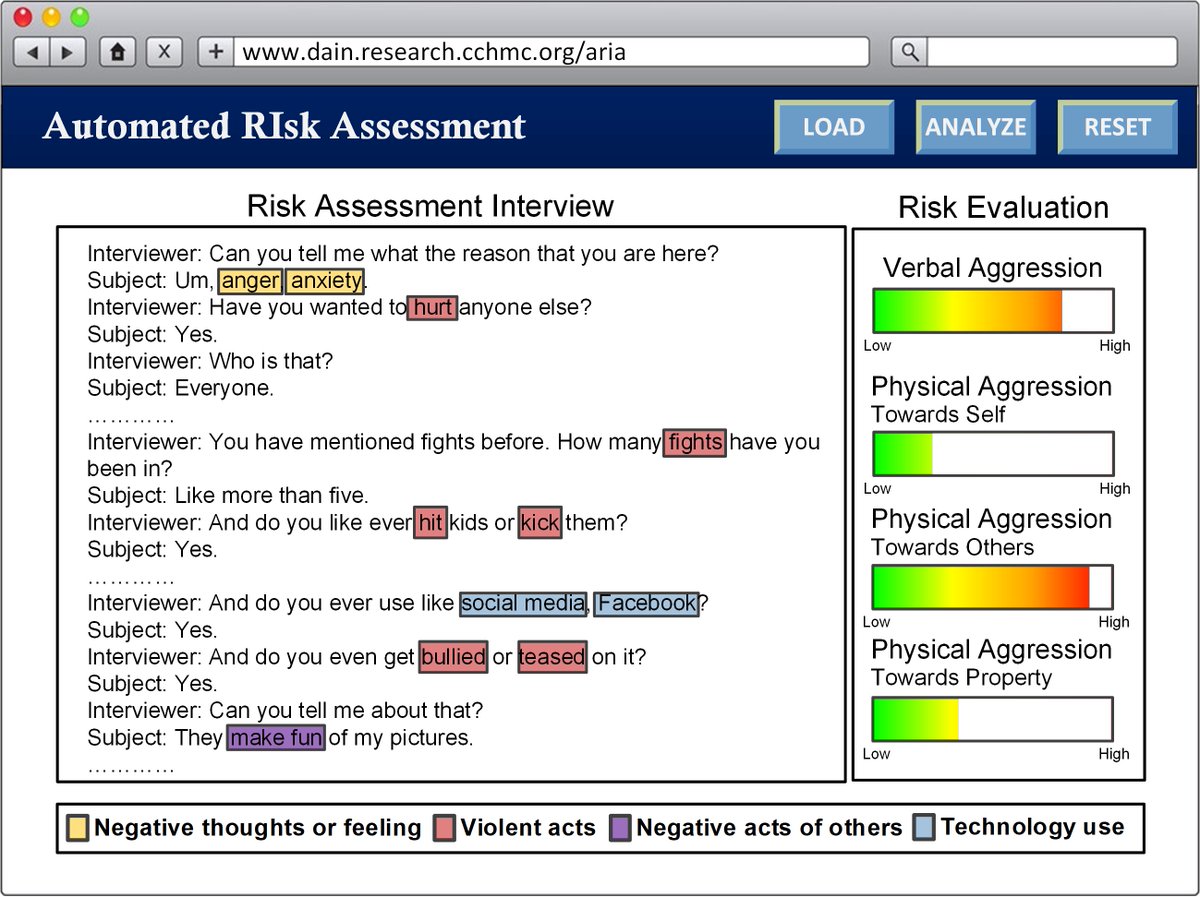
Task: Click the line 'Interviewer: Who is that?'
Action: point(210,361)
